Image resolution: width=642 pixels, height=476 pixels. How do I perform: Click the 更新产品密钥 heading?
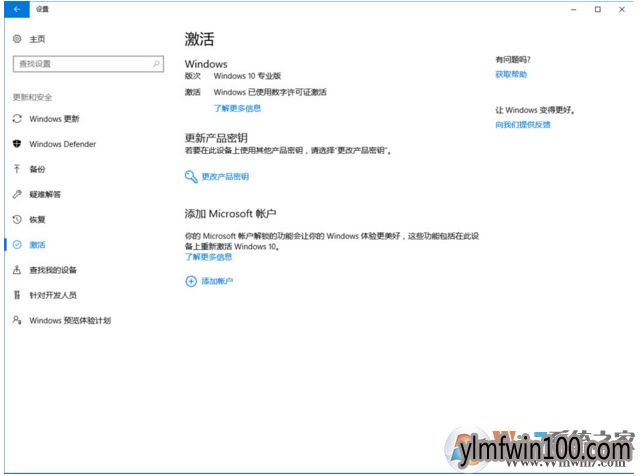(x=216, y=138)
